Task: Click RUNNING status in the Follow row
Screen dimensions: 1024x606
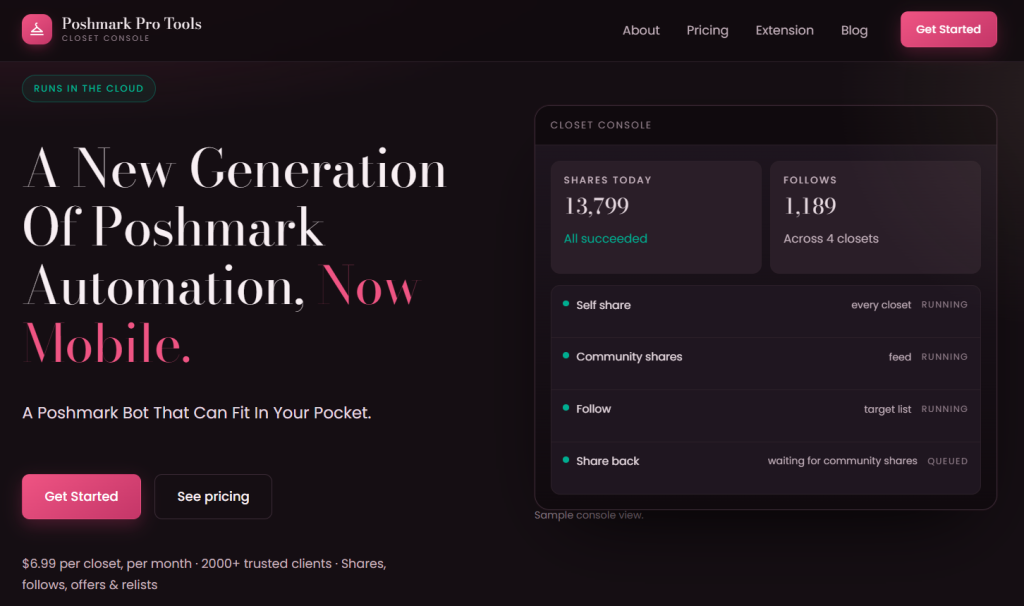Action: pyautogui.click(x=944, y=409)
